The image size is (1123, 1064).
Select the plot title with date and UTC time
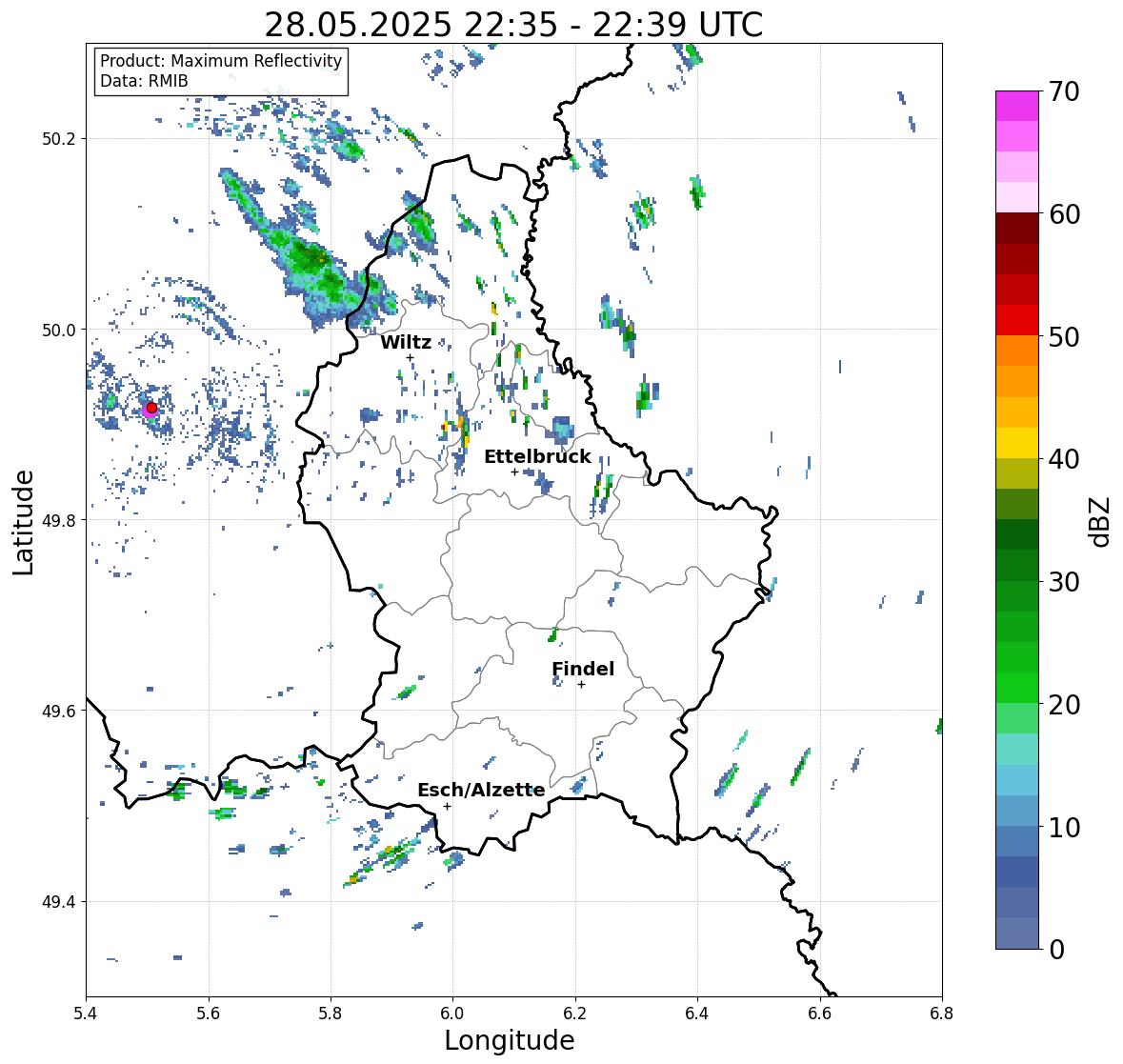click(x=513, y=25)
